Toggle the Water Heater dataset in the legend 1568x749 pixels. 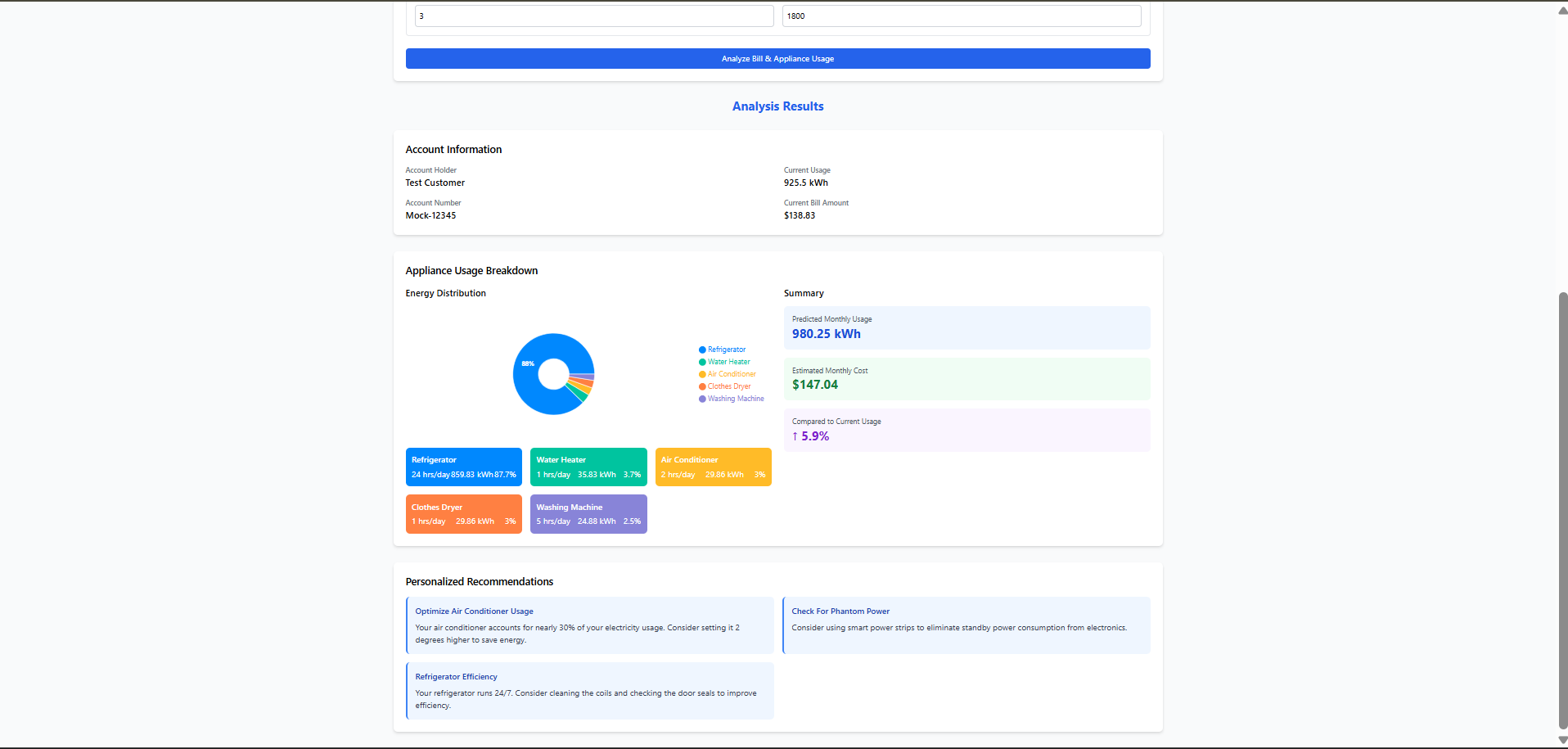click(723, 362)
